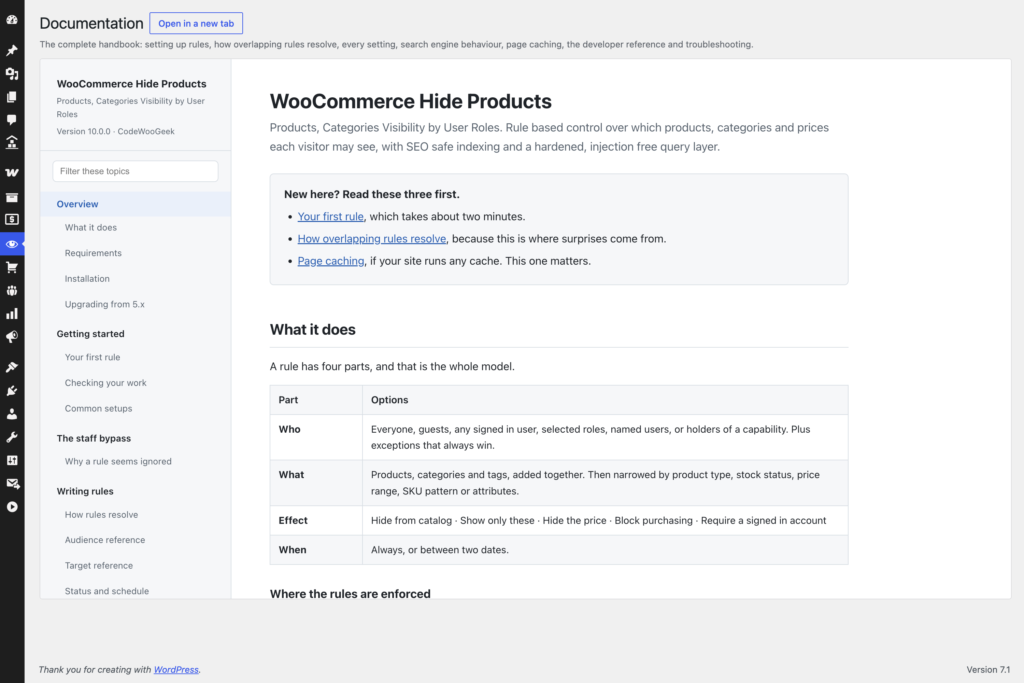Open Users person icon
This screenshot has width=1024, height=683.
click(12, 414)
